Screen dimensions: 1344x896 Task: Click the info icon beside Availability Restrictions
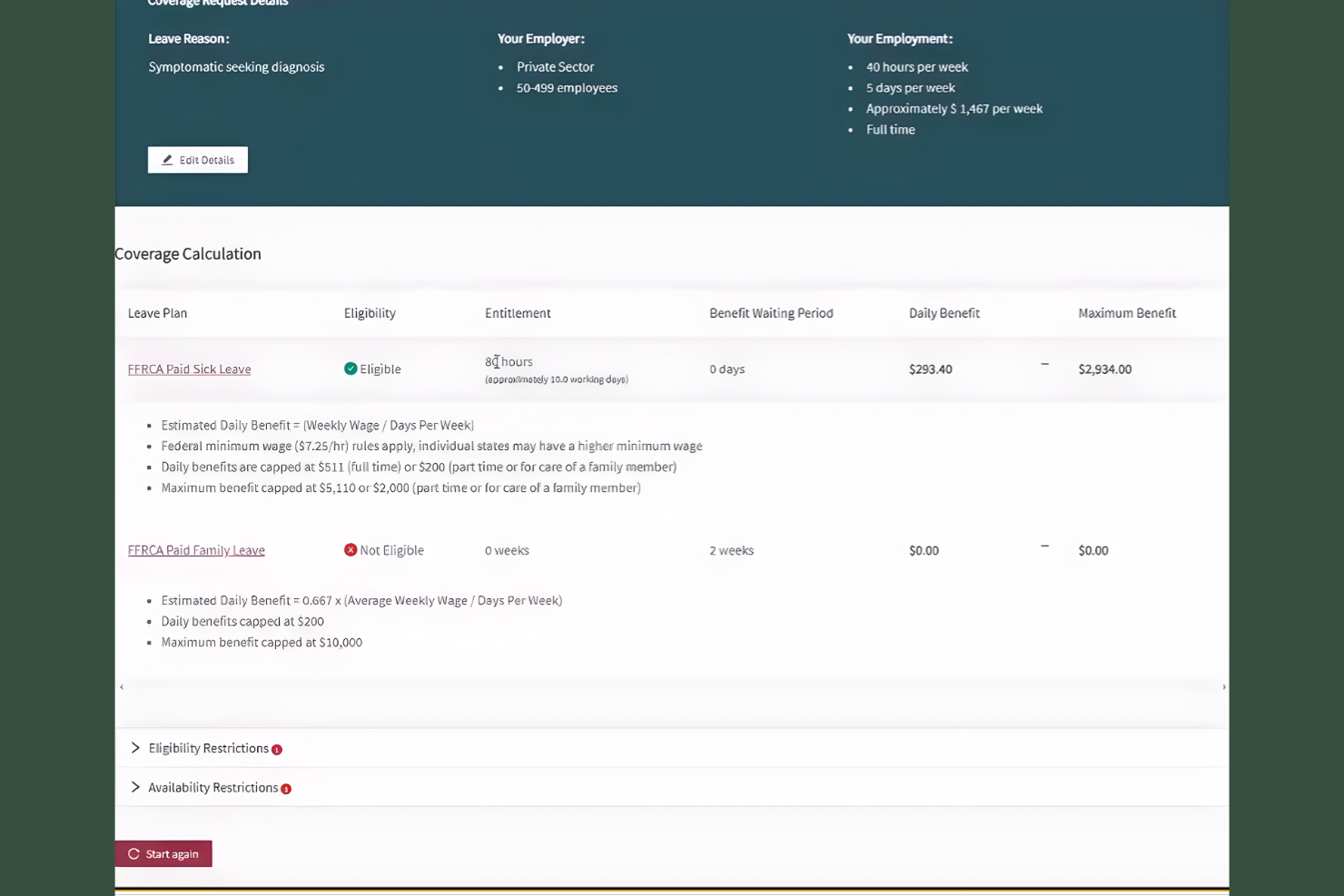click(286, 789)
